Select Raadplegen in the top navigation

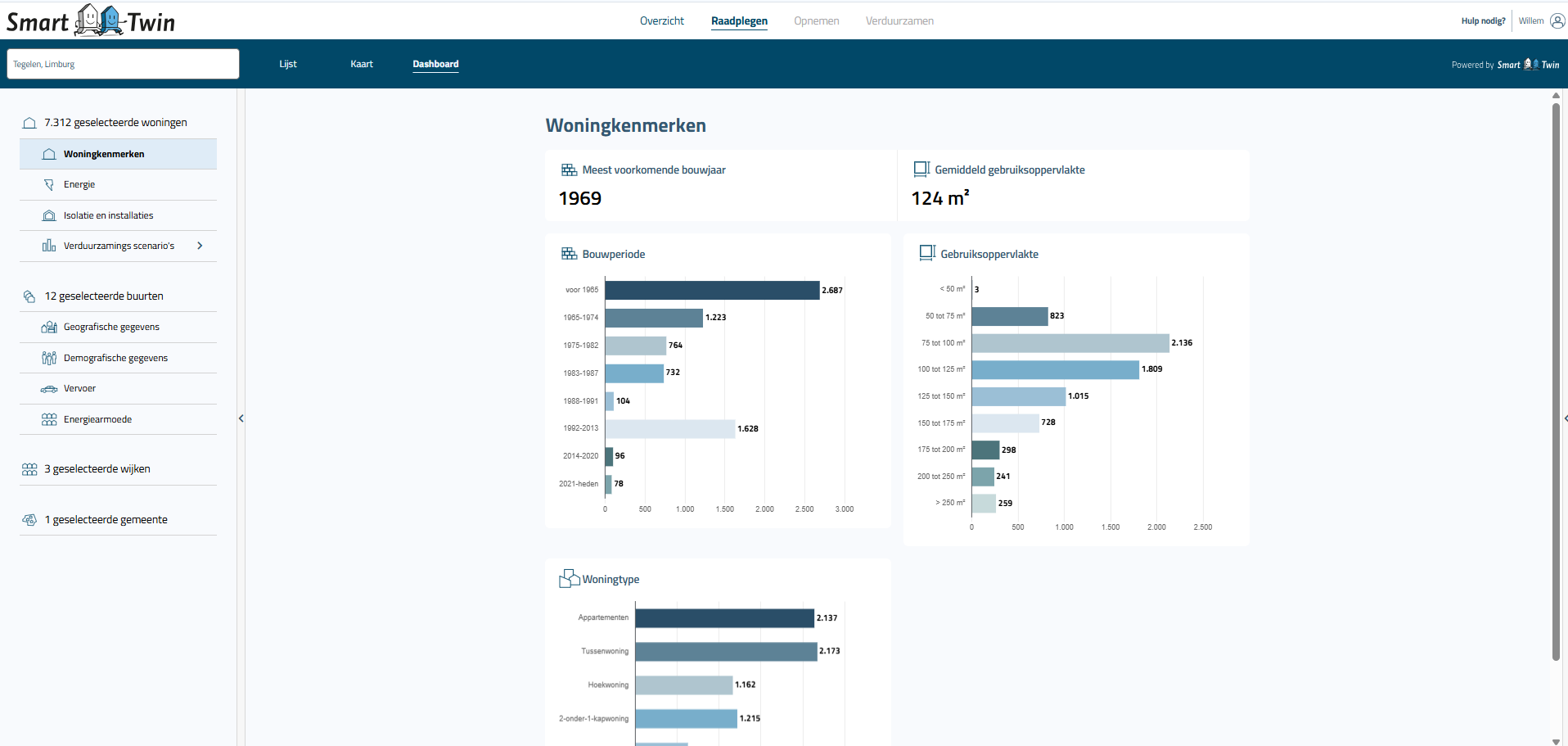(x=739, y=21)
